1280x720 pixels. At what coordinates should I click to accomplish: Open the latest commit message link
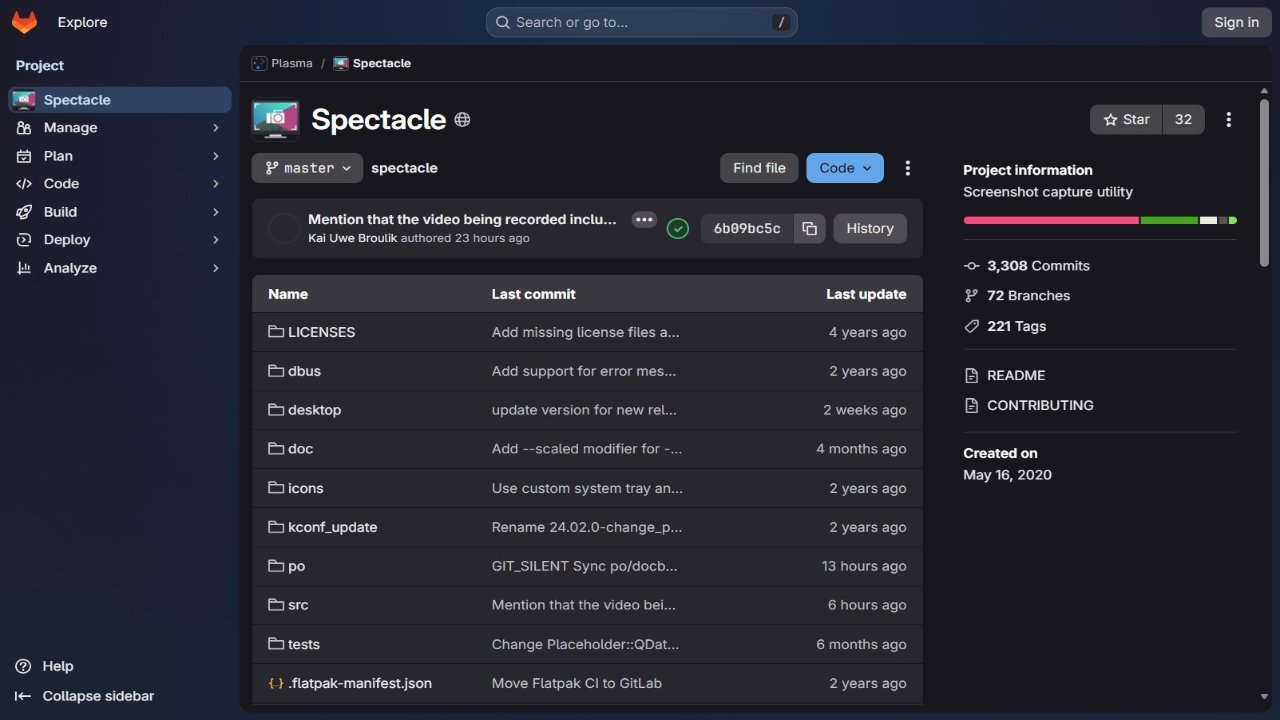(462, 219)
